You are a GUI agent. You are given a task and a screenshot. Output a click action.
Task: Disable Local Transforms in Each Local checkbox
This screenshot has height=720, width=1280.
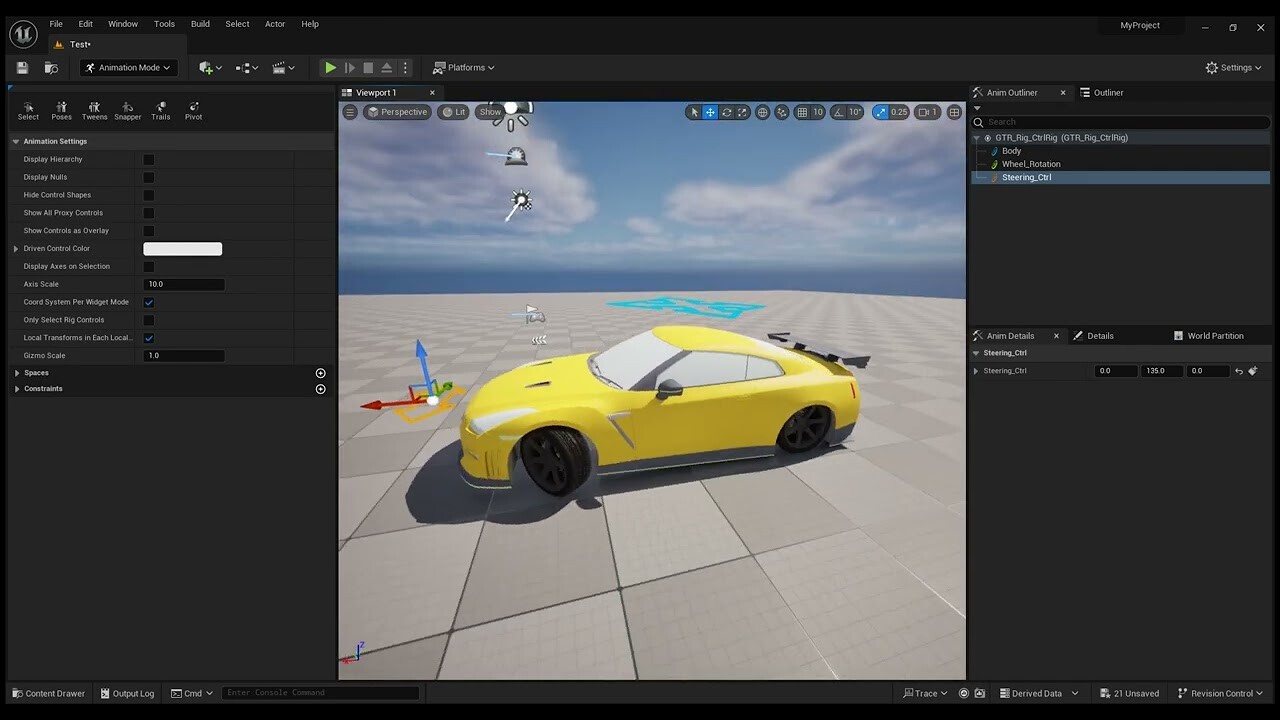point(148,338)
